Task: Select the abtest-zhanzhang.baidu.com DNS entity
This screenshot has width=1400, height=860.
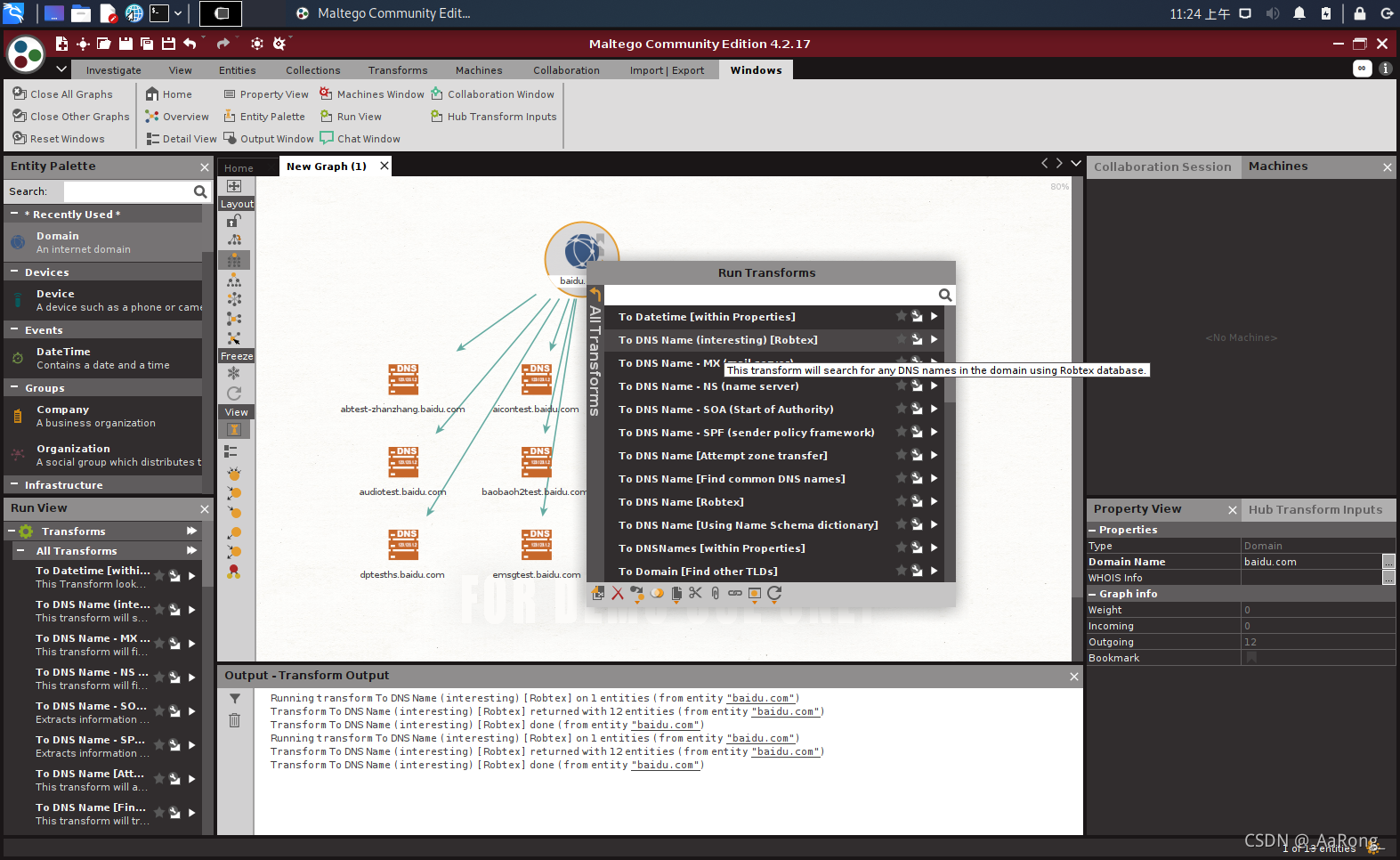Action: click(402, 389)
